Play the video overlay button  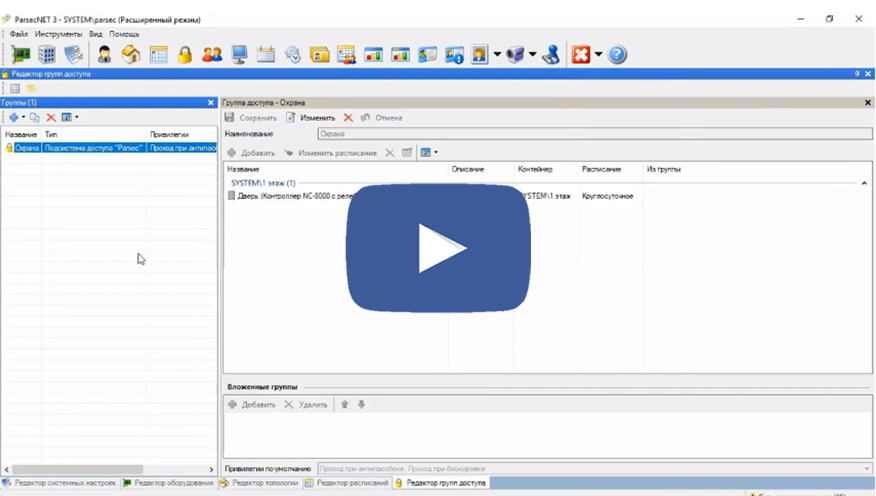439,248
